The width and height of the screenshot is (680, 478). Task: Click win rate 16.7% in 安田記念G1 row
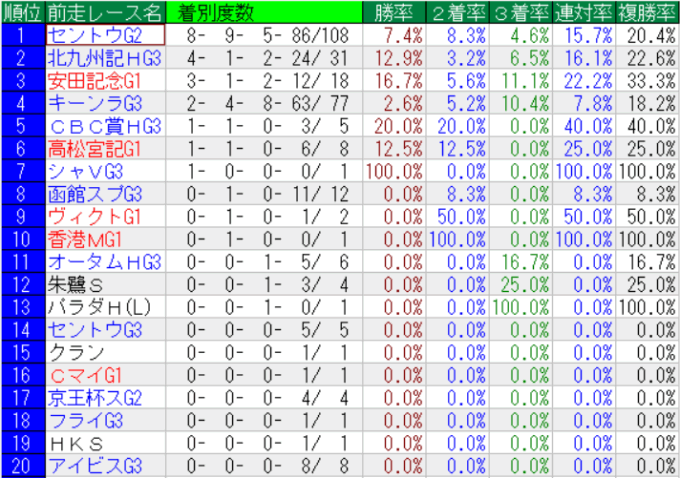399,81
